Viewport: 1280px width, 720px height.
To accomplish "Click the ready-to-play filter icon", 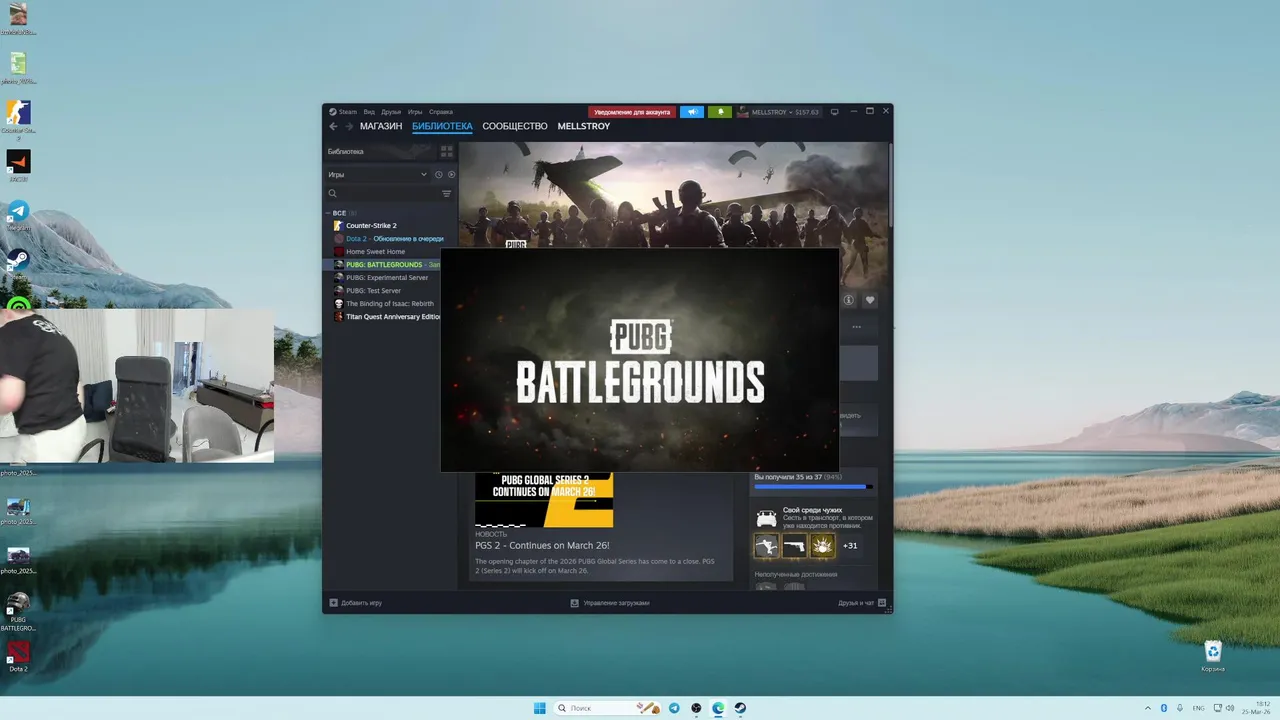I will click(x=451, y=174).
